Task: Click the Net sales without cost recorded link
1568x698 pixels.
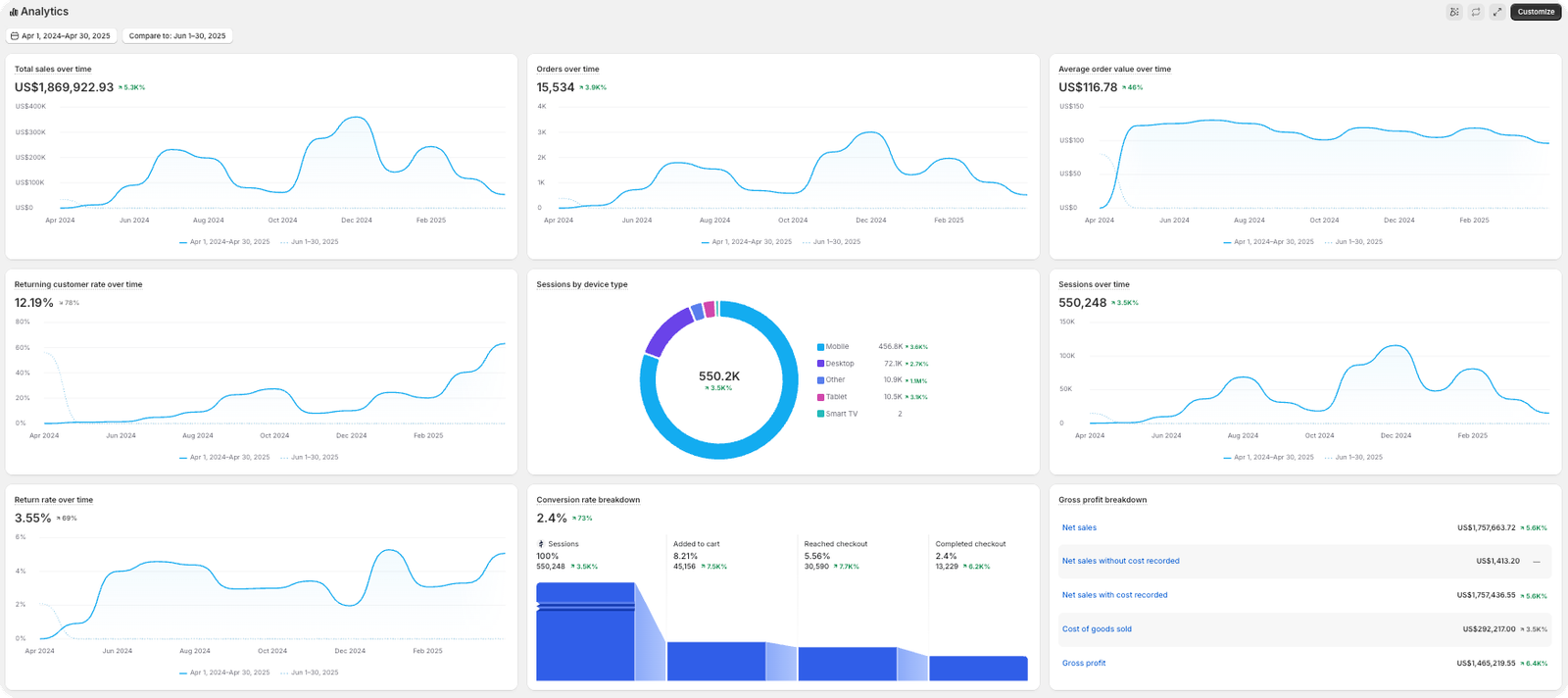Action: (1120, 562)
